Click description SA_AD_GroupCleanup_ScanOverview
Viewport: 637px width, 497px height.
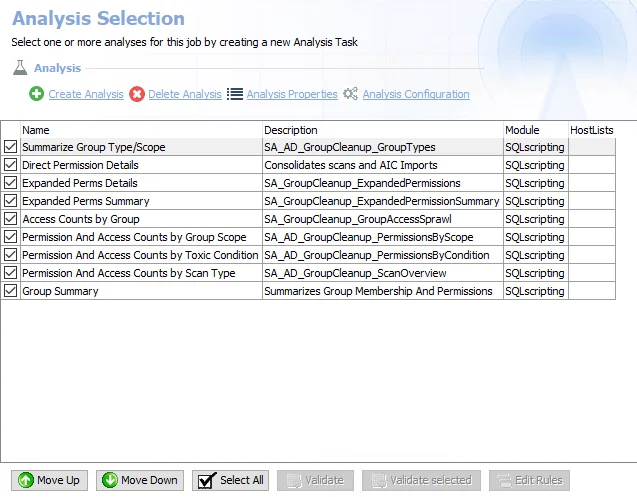point(355,273)
